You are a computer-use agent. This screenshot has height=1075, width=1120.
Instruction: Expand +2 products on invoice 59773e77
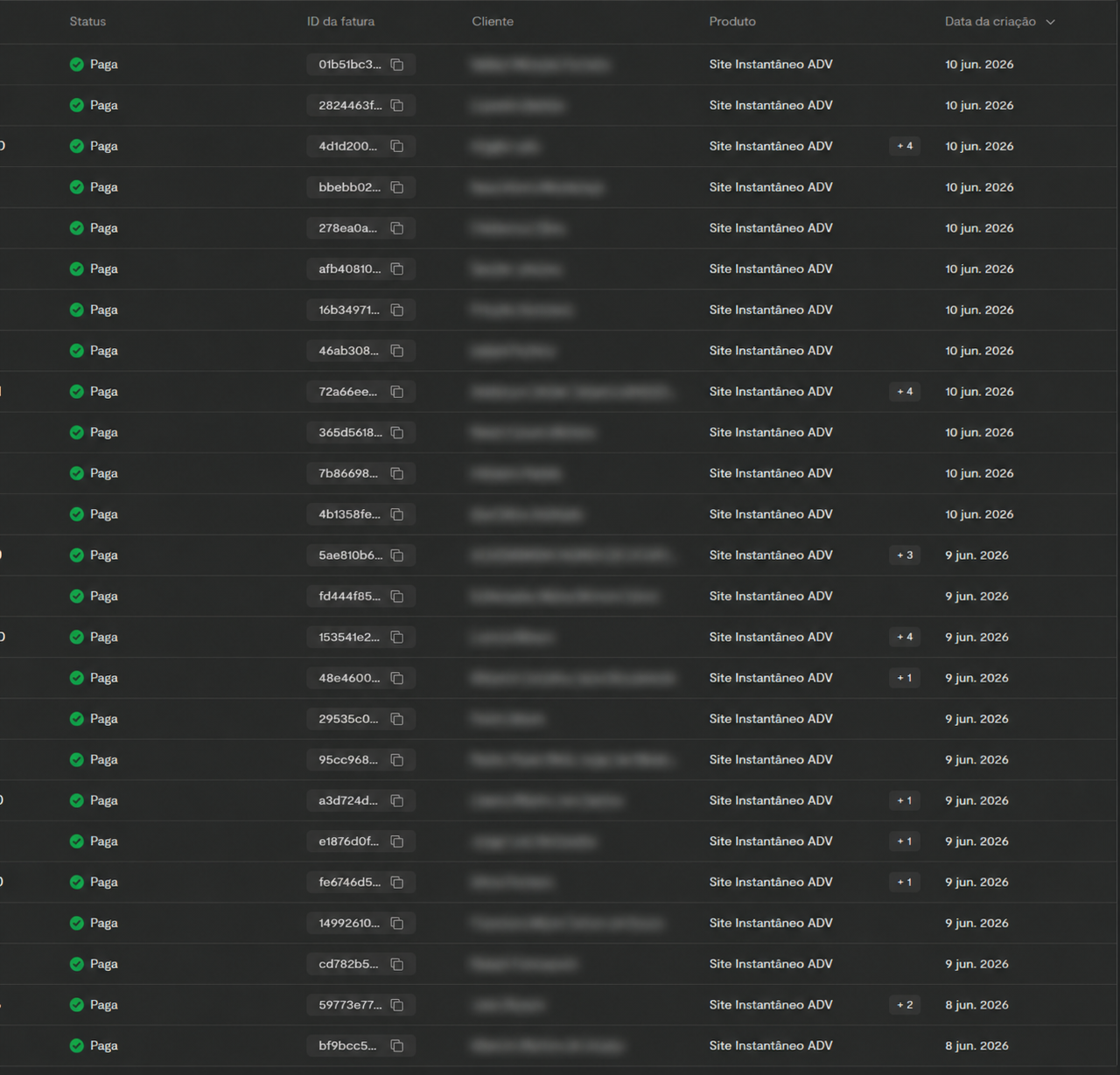905,1005
